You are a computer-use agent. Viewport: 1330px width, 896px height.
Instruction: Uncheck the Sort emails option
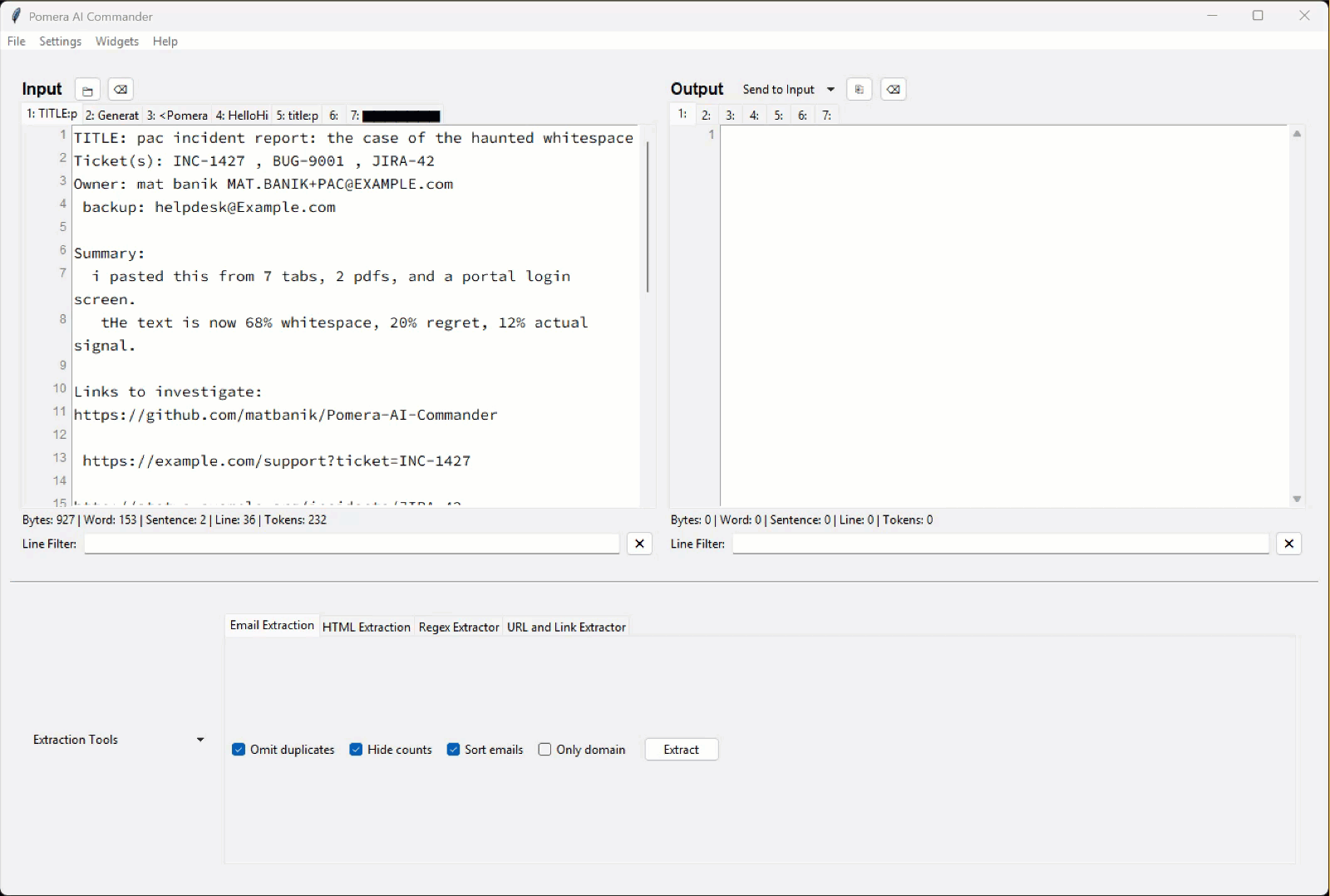(x=454, y=749)
